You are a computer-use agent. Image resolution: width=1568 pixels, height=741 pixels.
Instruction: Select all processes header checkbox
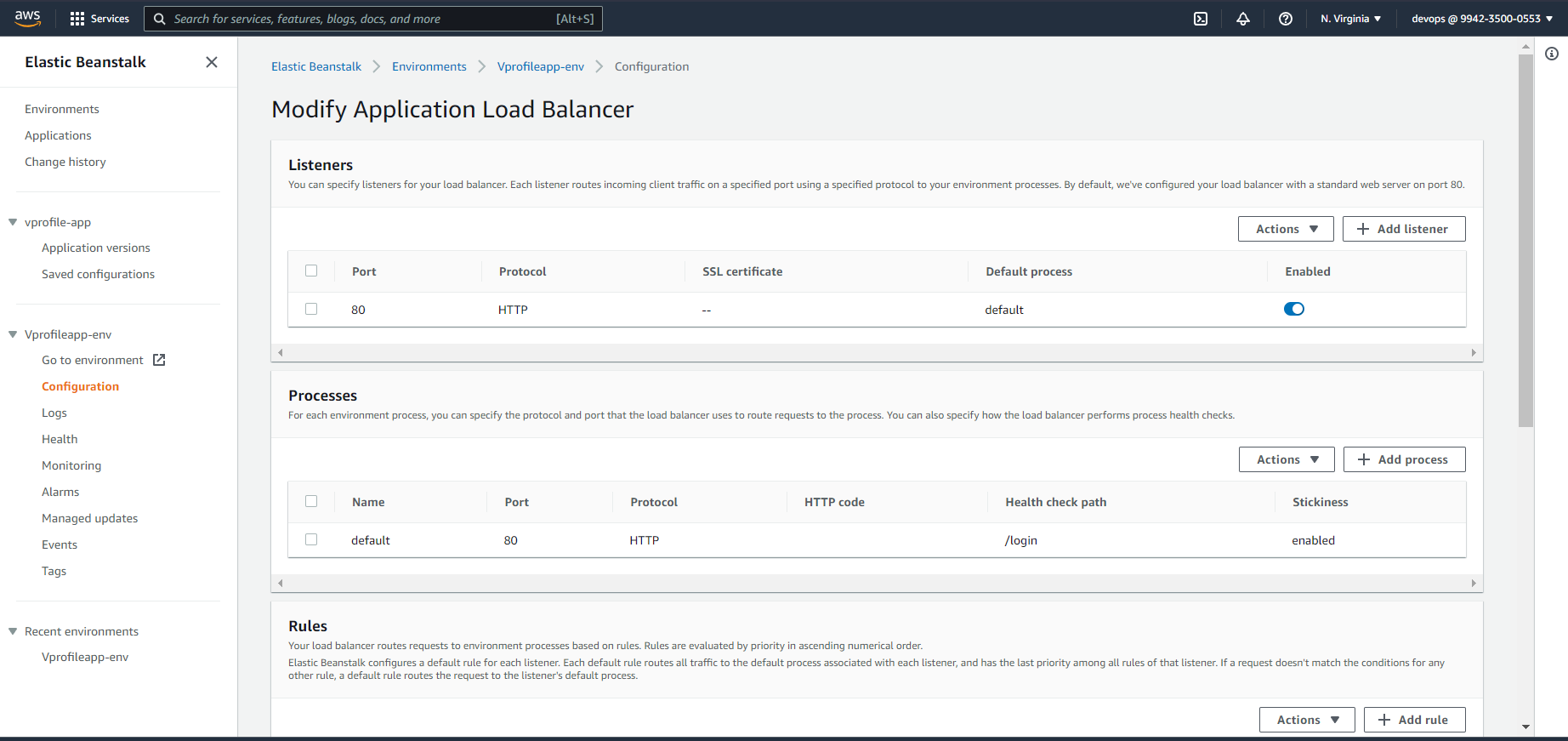coord(311,501)
